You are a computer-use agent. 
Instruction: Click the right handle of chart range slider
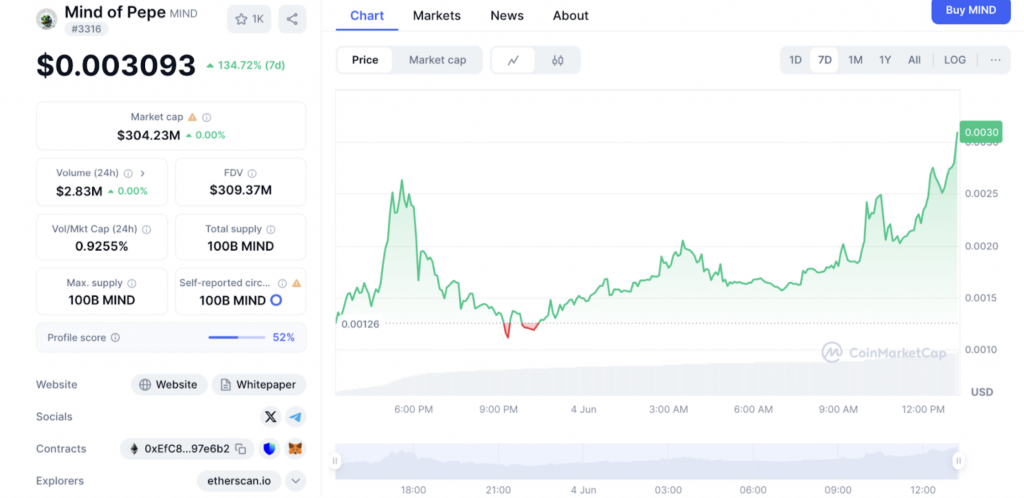point(959,461)
